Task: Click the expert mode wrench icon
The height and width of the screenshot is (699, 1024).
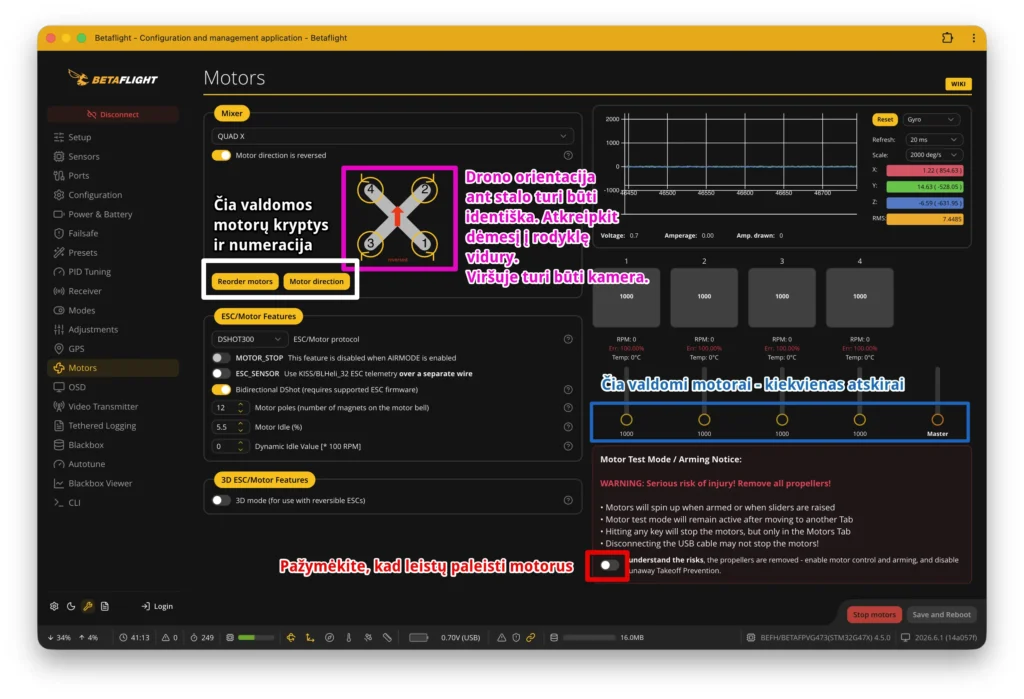Action: [88, 606]
